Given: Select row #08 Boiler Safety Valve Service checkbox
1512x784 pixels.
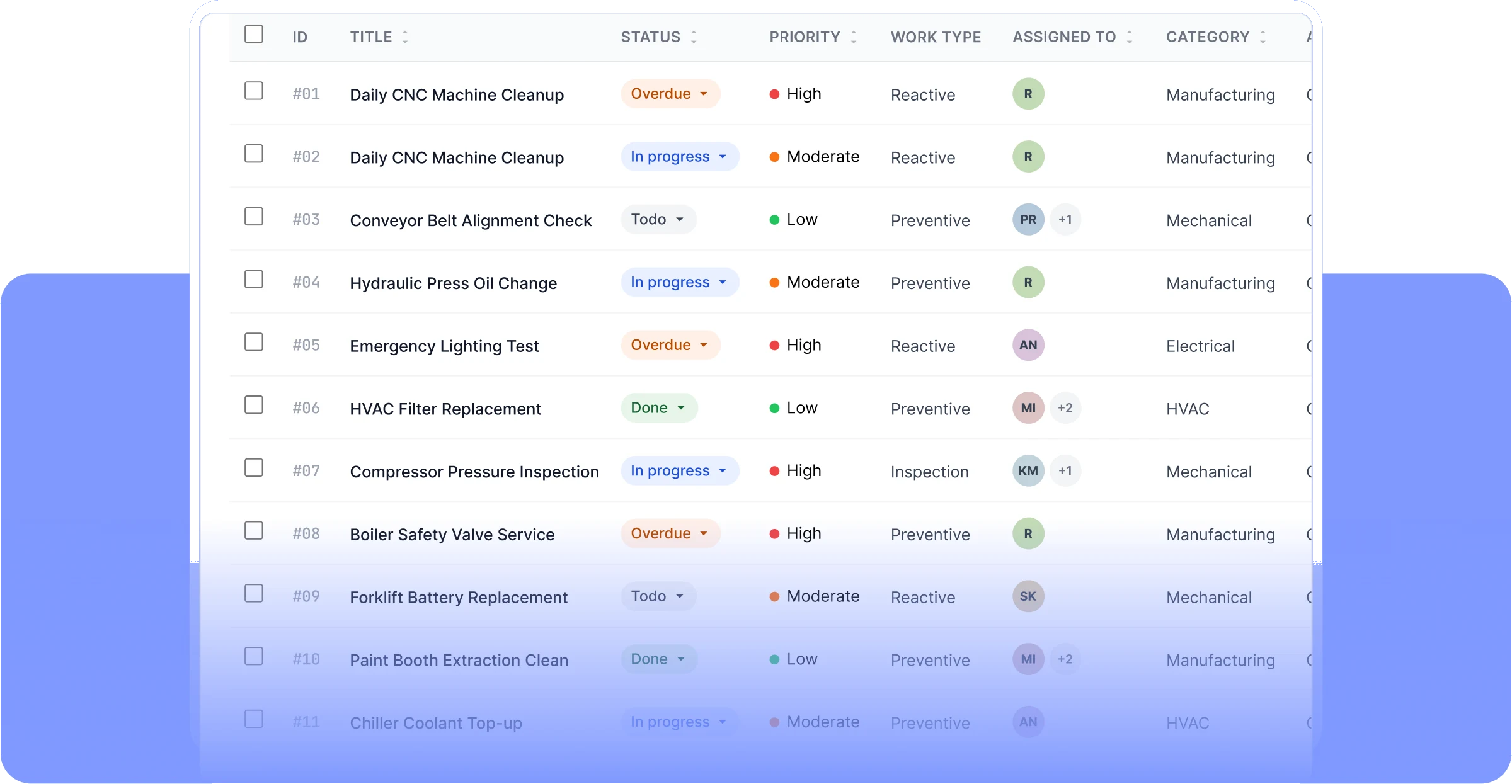Looking at the screenshot, I should click(x=254, y=531).
